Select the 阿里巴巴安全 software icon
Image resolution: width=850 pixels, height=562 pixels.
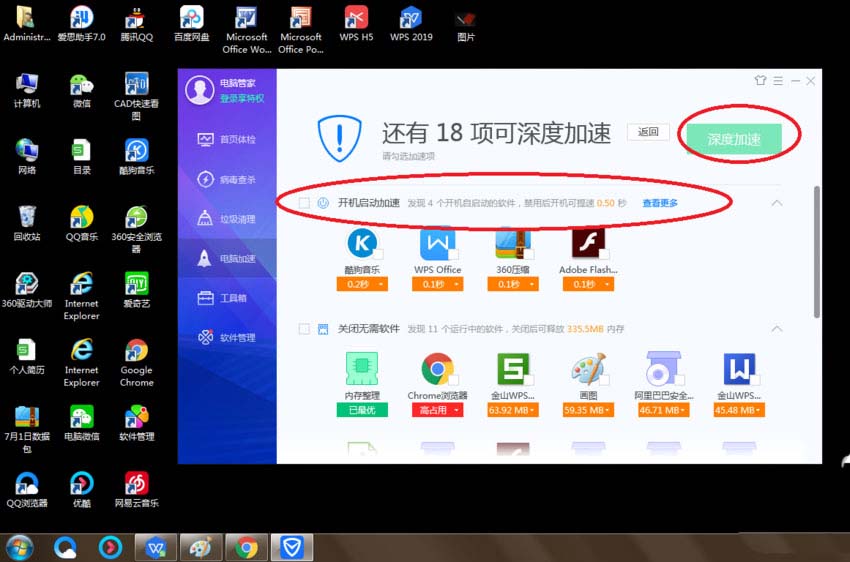[664, 369]
